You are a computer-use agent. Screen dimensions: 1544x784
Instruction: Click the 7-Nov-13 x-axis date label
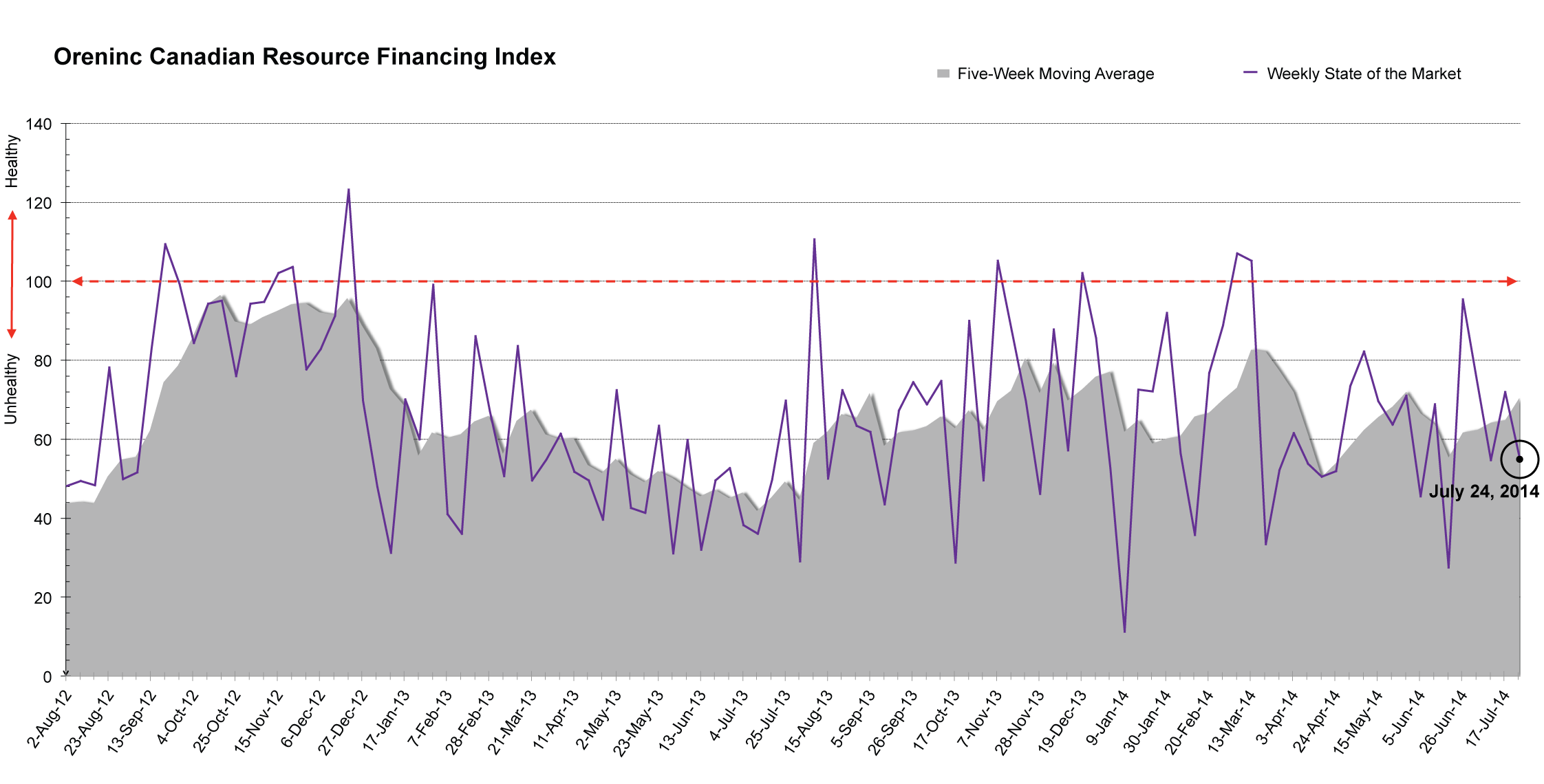pyautogui.click(x=980, y=719)
